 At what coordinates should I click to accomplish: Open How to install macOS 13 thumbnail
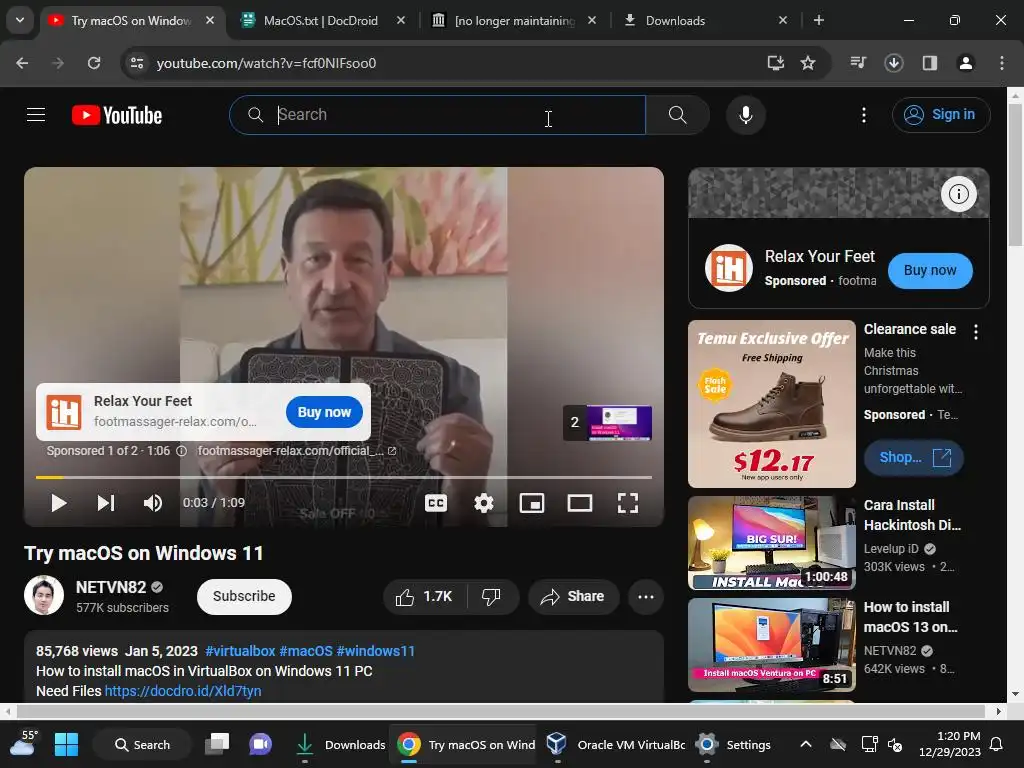click(772, 645)
